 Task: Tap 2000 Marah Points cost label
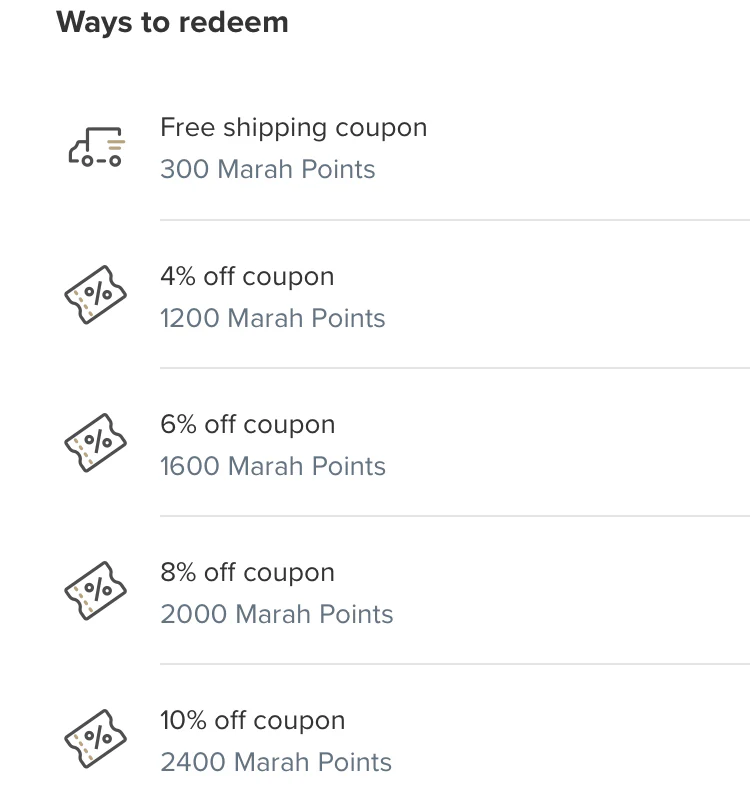(x=277, y=615)
